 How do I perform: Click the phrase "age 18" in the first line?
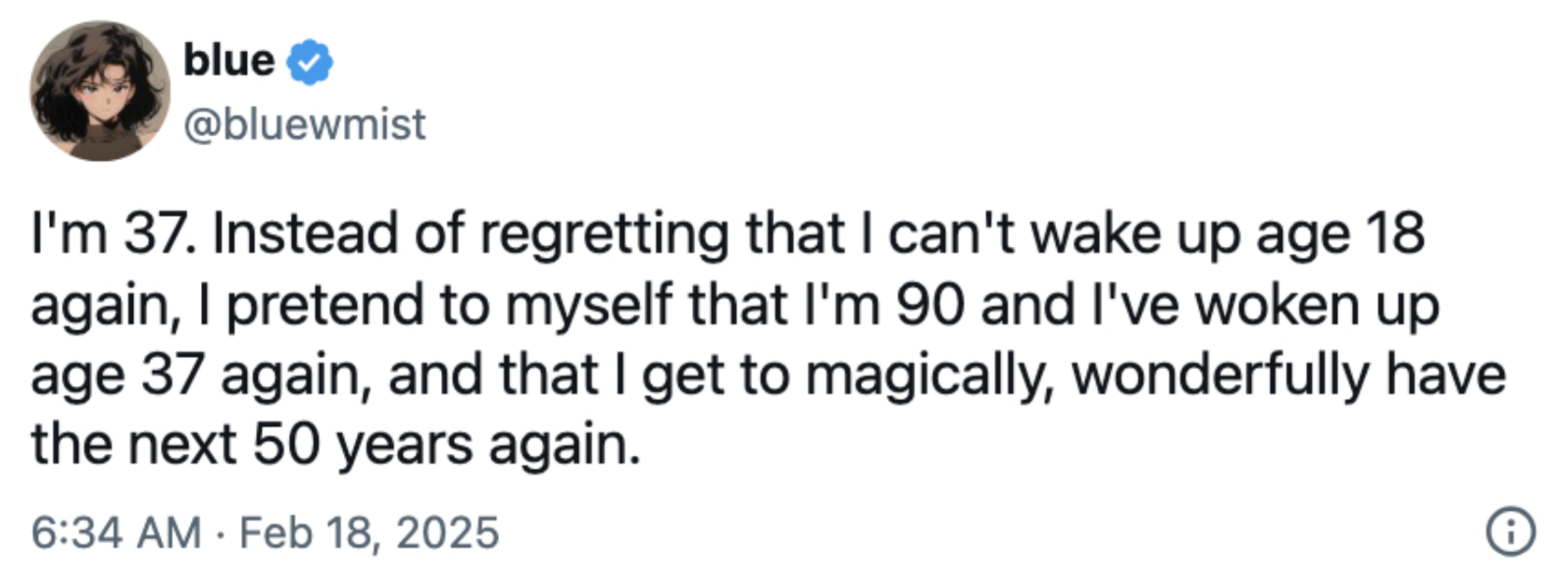[x=1341, y=237]
